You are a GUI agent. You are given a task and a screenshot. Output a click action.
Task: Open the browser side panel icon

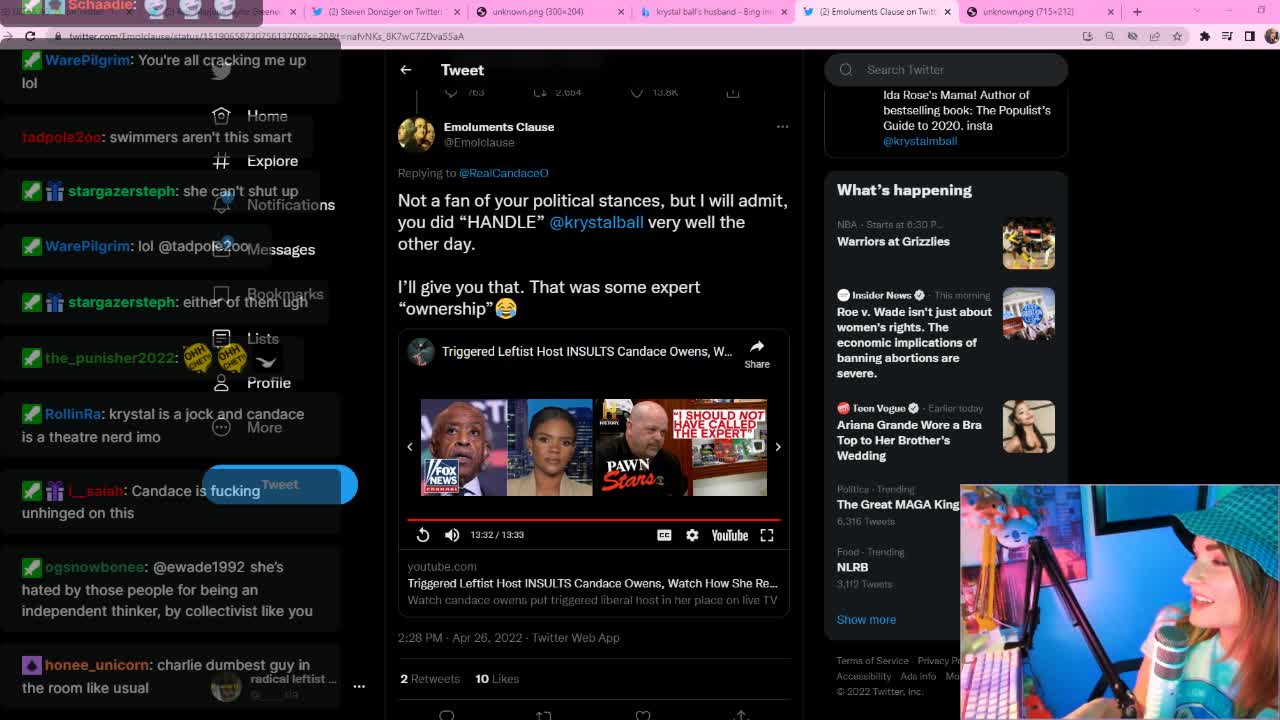pos(1250,36)
